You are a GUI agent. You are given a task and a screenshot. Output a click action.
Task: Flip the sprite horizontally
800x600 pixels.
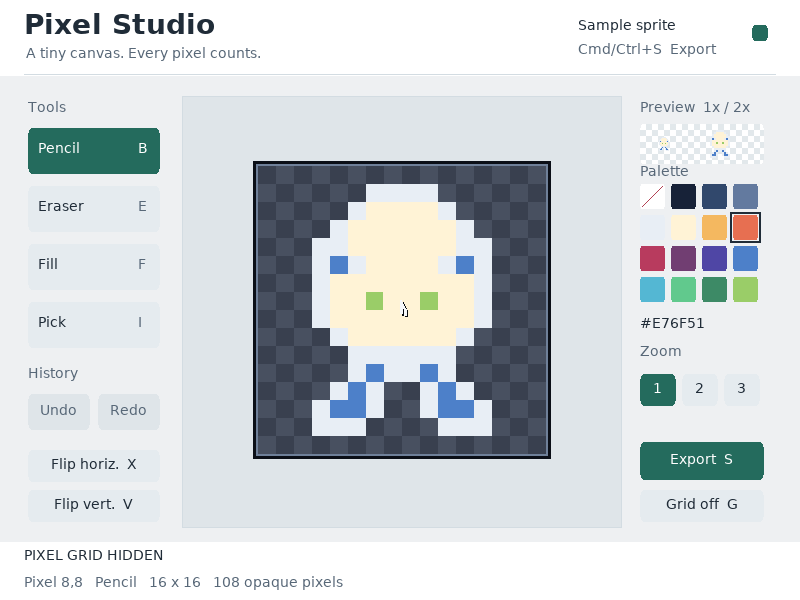pyautogui.click(x=94, y=465)
